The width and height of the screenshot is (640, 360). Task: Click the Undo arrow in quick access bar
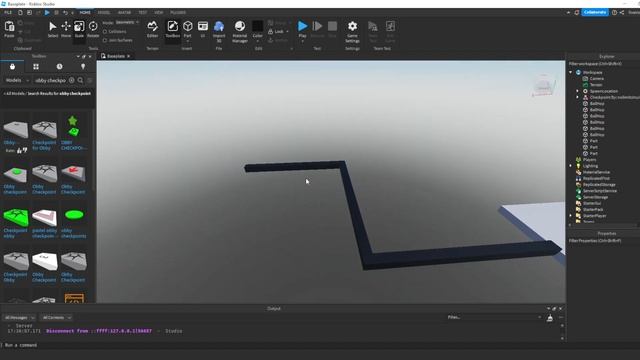(x=65, y=13)
